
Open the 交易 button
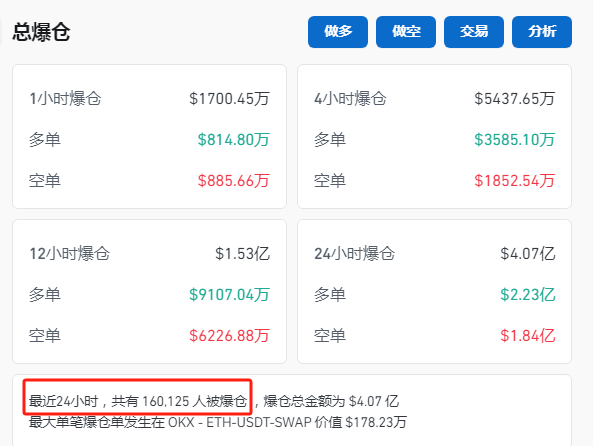(474, 32)
